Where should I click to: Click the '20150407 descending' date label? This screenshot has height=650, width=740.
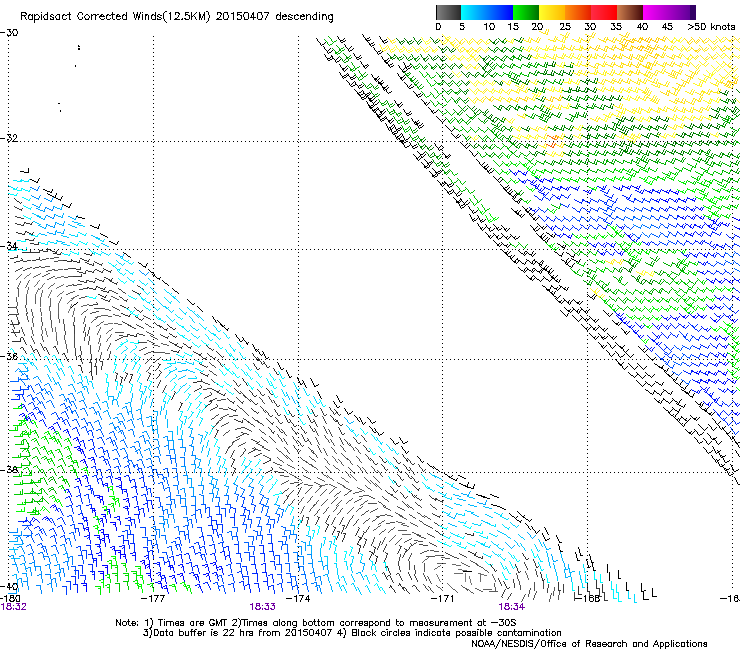pyautogui.click(x=274, y=17)
